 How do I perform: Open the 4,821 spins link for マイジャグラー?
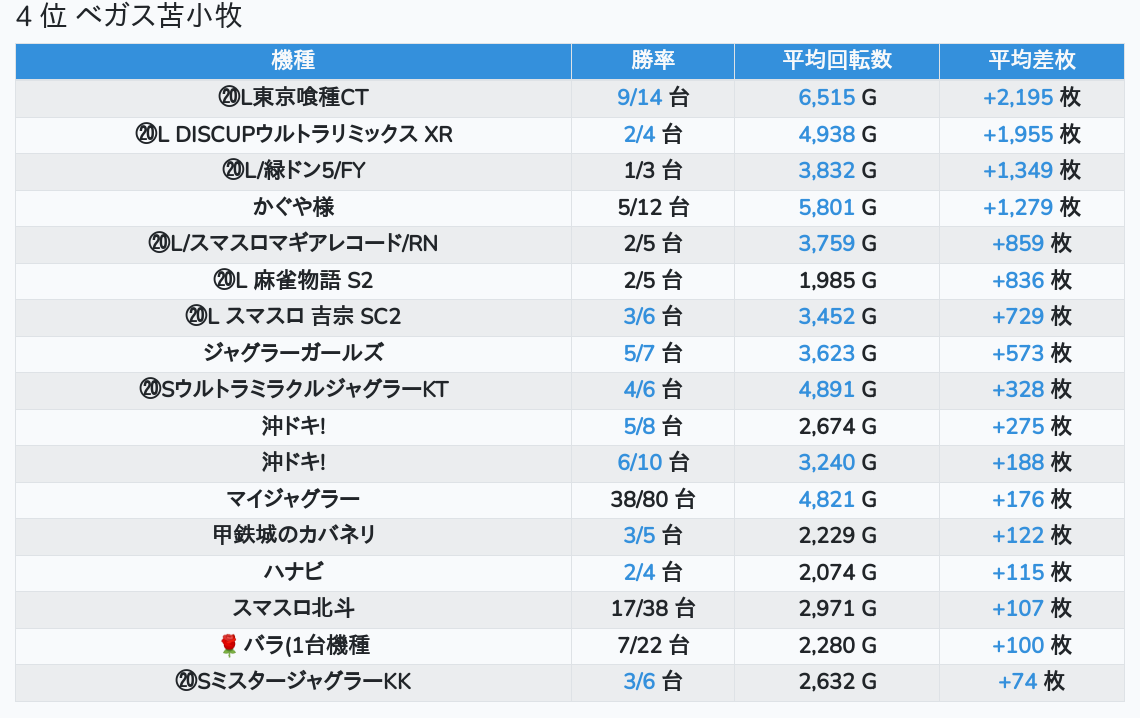coord(826,499)
